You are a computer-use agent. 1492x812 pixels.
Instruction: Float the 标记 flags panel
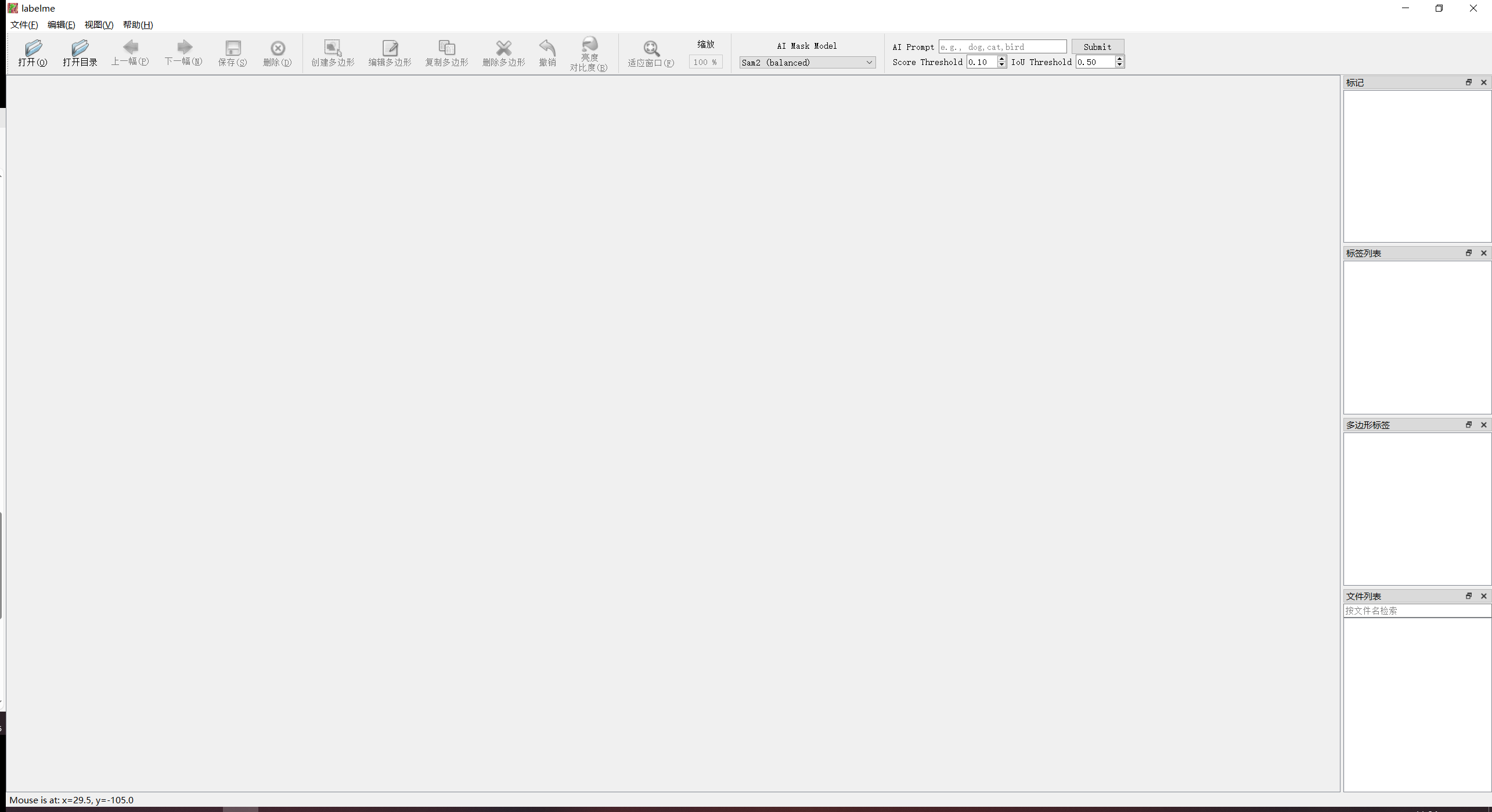click(1468, 82)
